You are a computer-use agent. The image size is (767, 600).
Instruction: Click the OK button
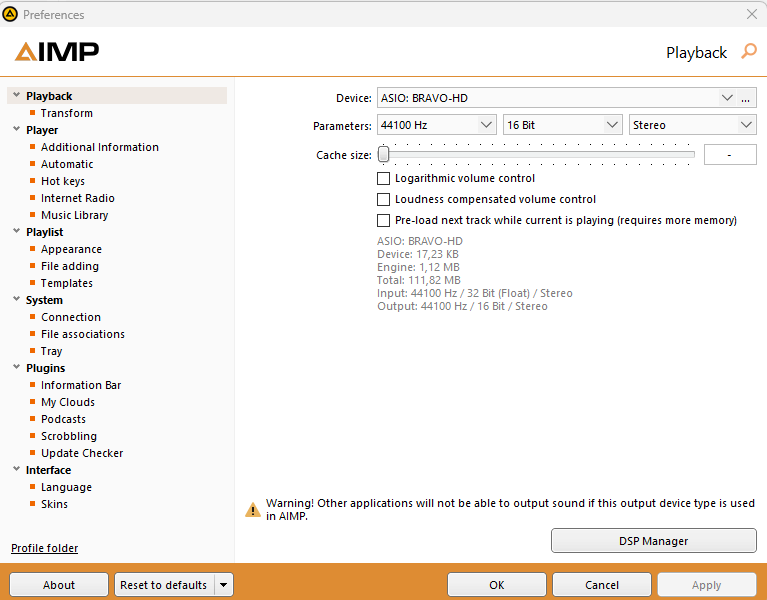[496, 585]
